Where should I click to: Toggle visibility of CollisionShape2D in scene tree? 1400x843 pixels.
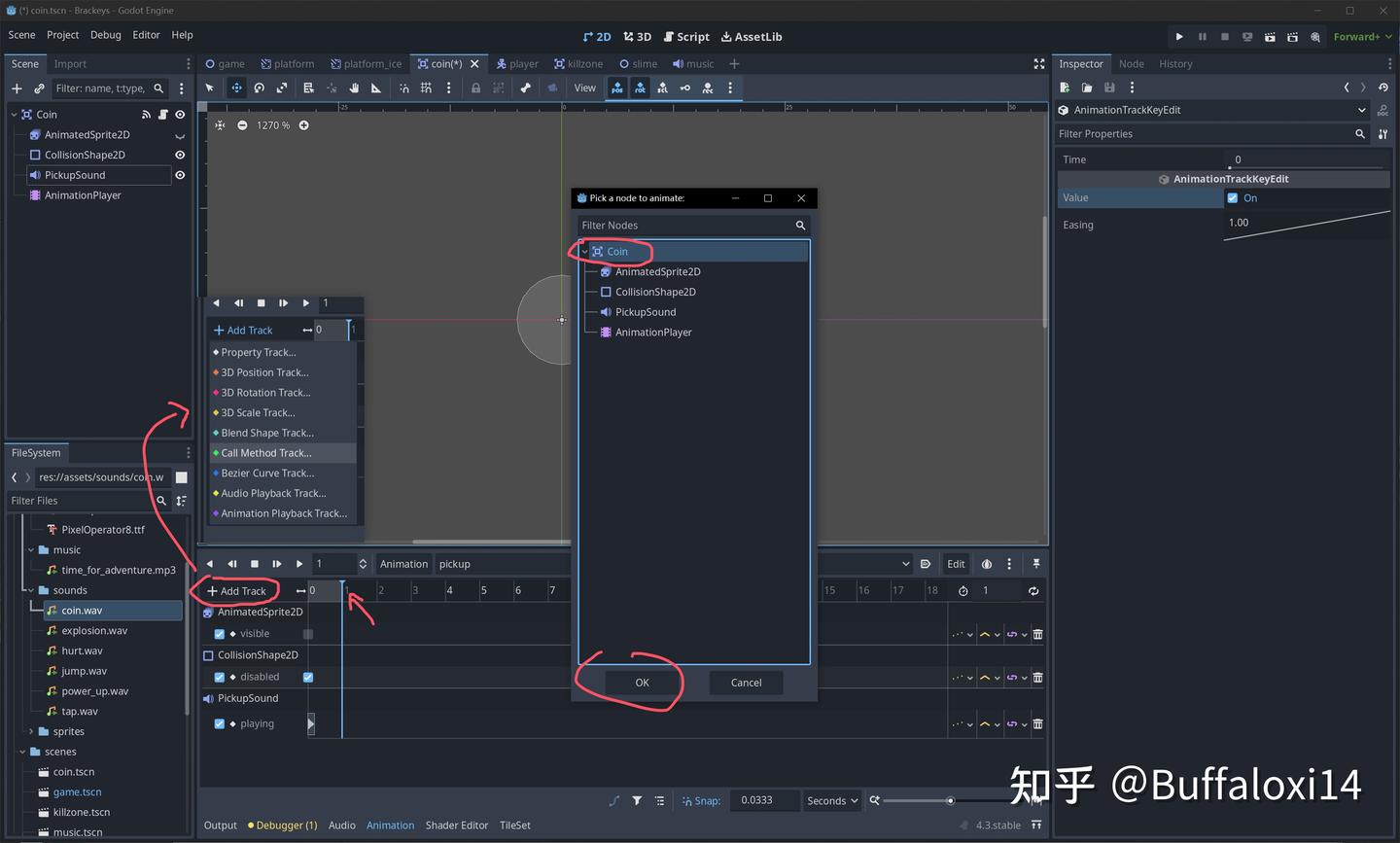tap(179, 155)
